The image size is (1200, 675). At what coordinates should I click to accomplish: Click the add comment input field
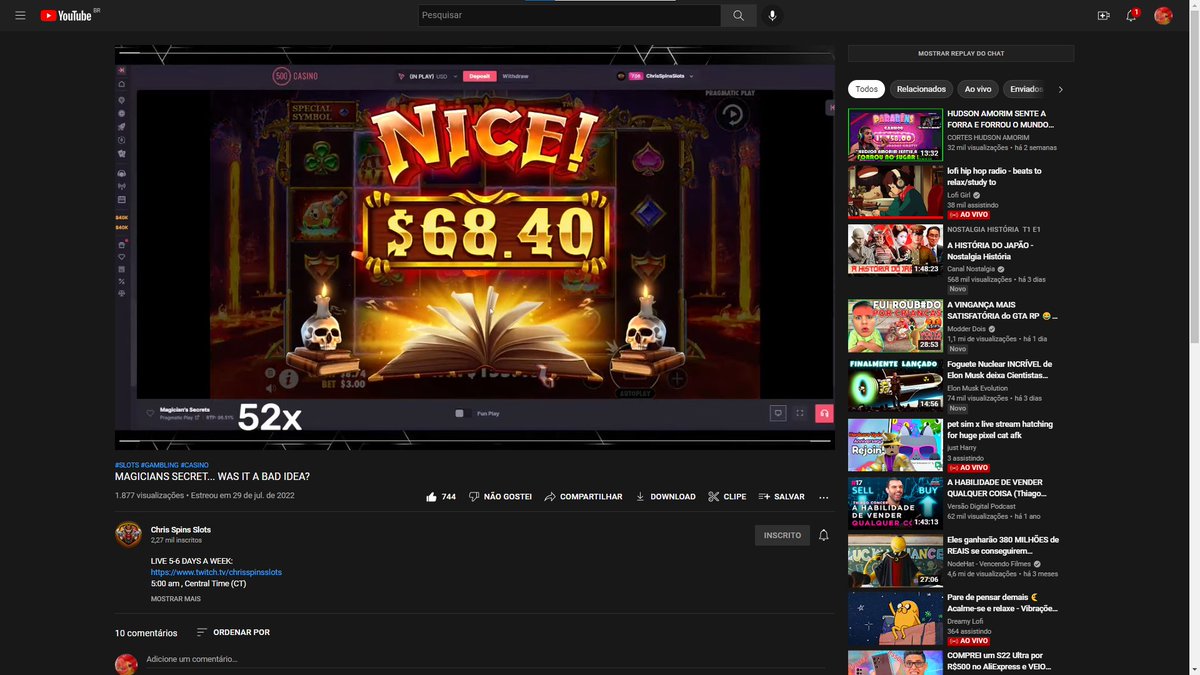tap(490, 660)
